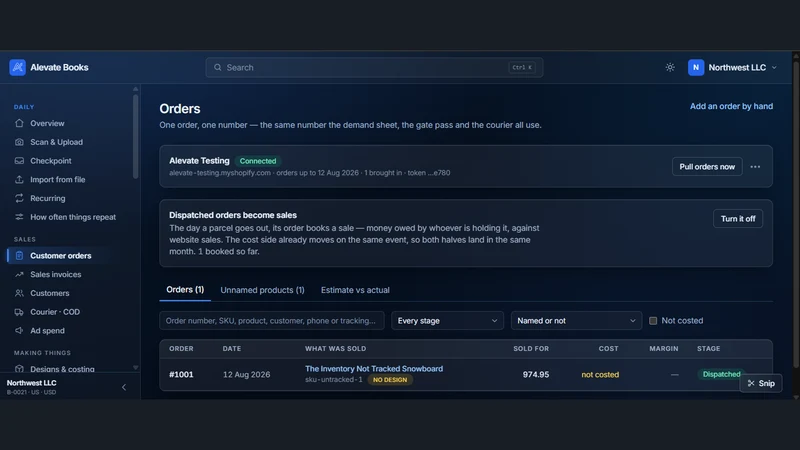The height and width of the screenshot is (450, 800).
Task: Click the STAGE column header
Action: coord(709,348)
